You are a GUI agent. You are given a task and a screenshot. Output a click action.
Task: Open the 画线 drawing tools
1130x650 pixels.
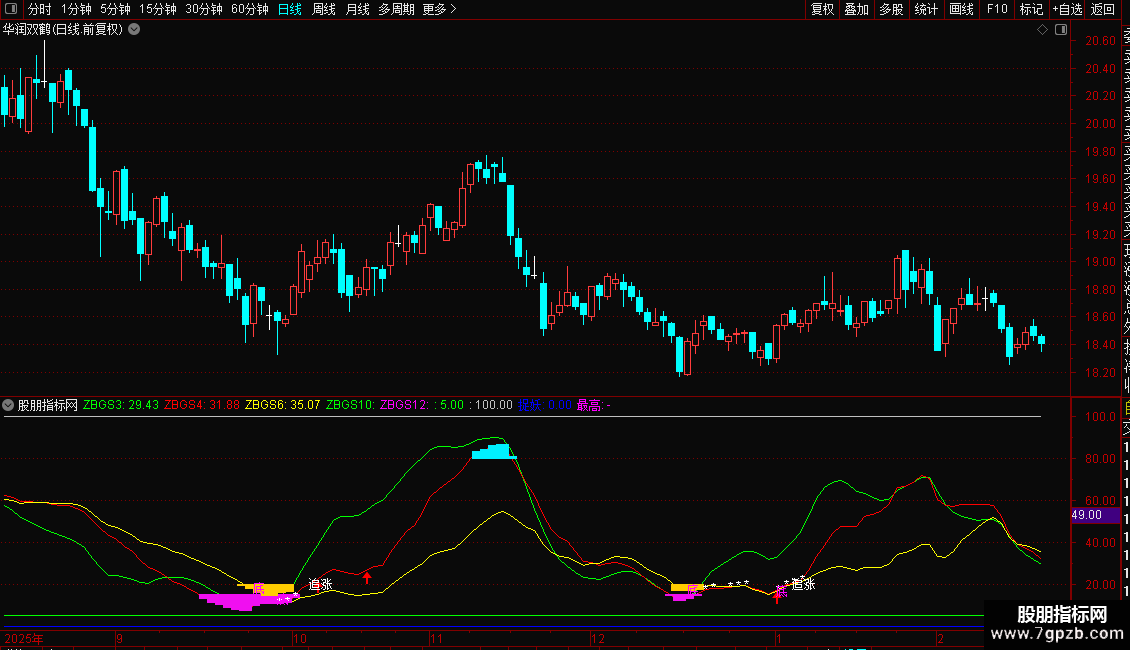coord(961,10)
